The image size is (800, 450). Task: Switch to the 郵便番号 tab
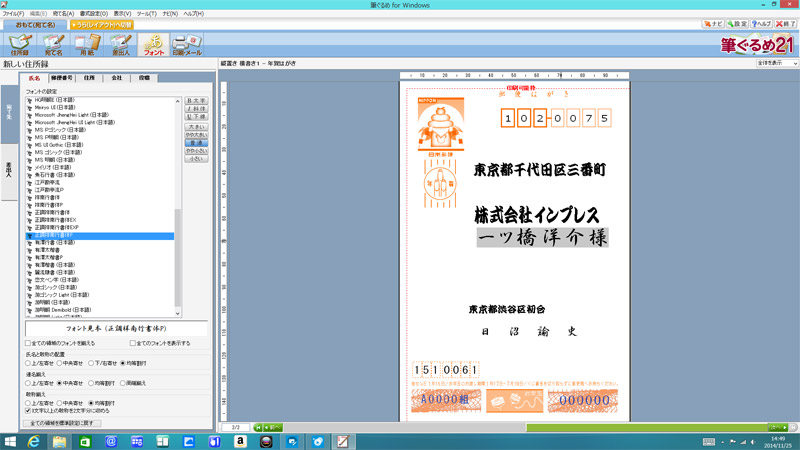click(62, 77)
